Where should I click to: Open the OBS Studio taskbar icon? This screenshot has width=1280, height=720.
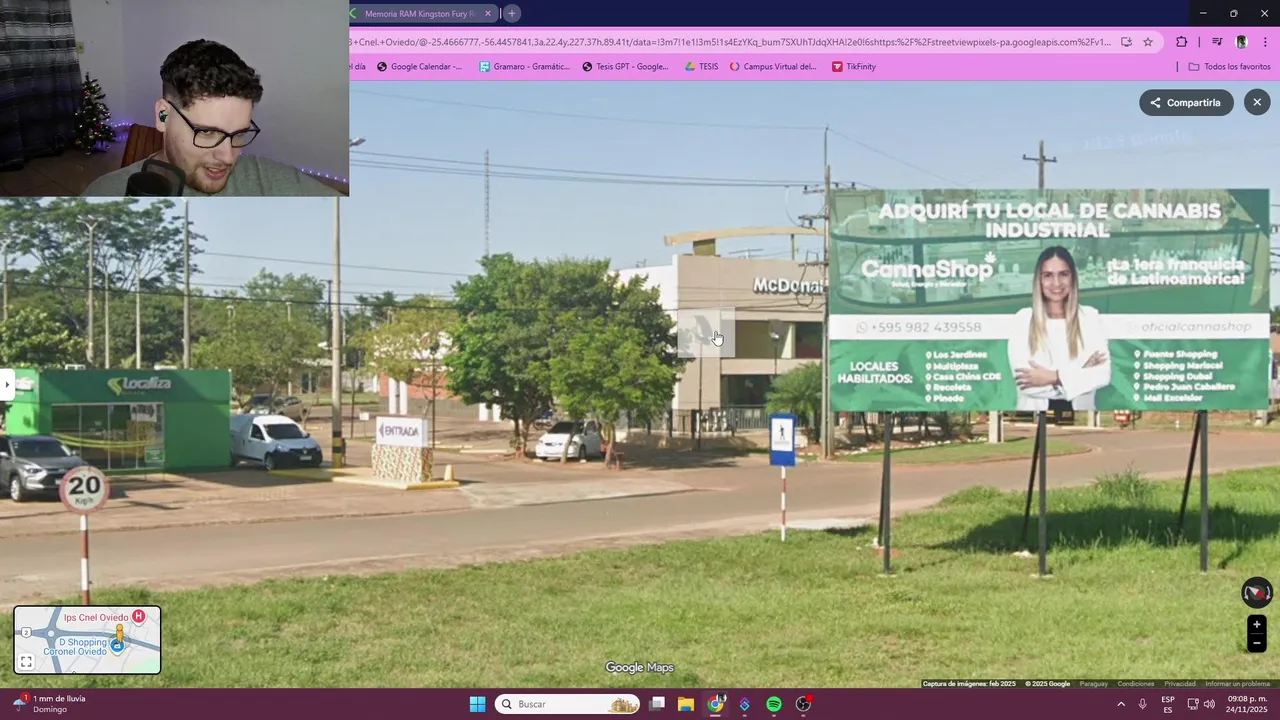803,704
